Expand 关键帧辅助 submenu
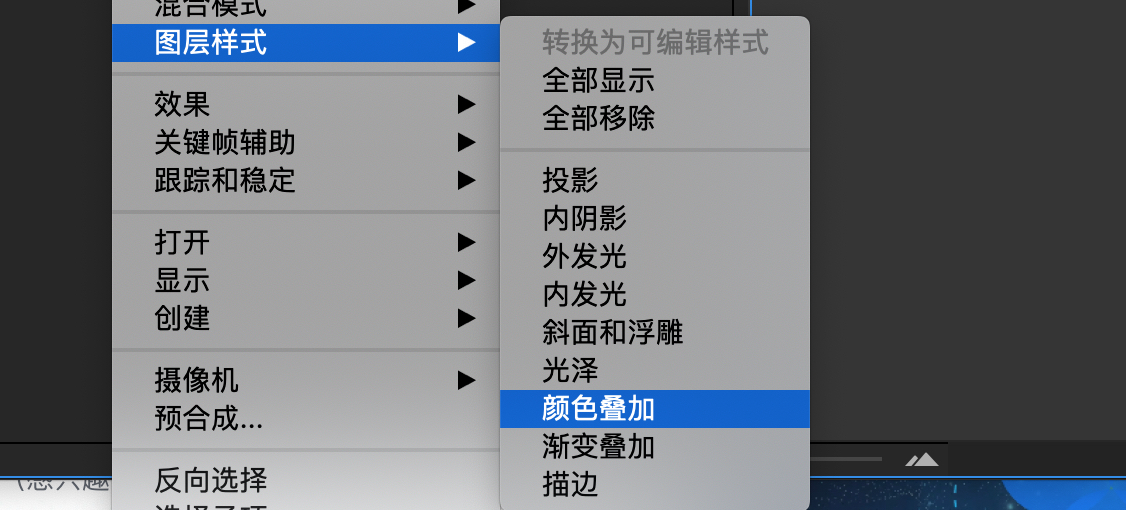1126x510 pixels. (466, 142)
